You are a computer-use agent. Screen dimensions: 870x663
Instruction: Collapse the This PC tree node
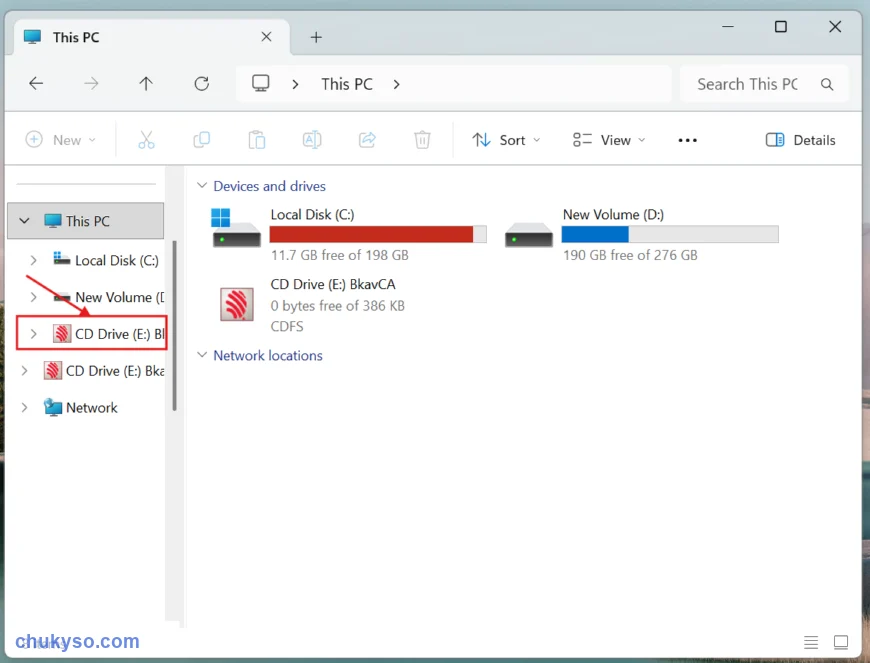pyautogui.click(x=24, y=221)
